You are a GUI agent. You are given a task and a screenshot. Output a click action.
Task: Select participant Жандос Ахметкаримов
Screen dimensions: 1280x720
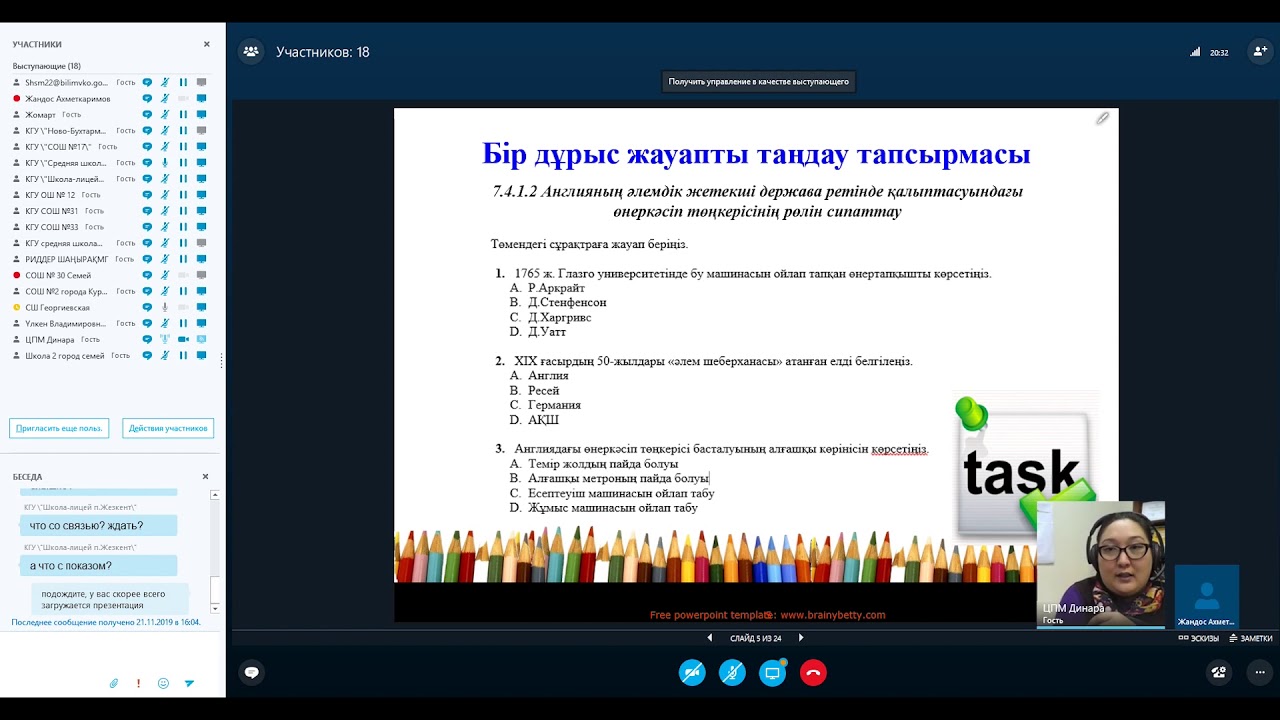68,99
